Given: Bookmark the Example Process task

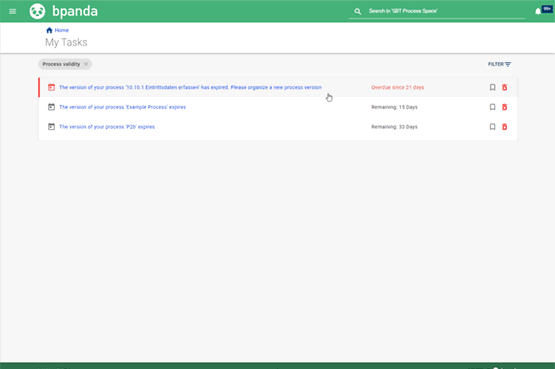Looking at the screenshot, I should point(492,107).
